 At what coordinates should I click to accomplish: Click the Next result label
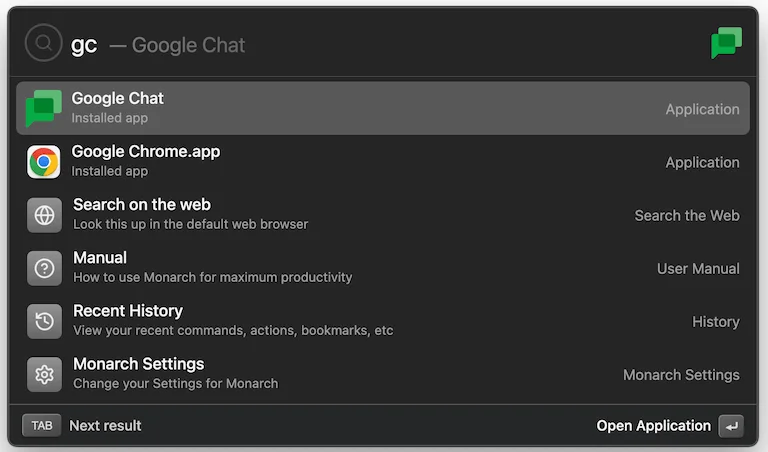point(105,426)
